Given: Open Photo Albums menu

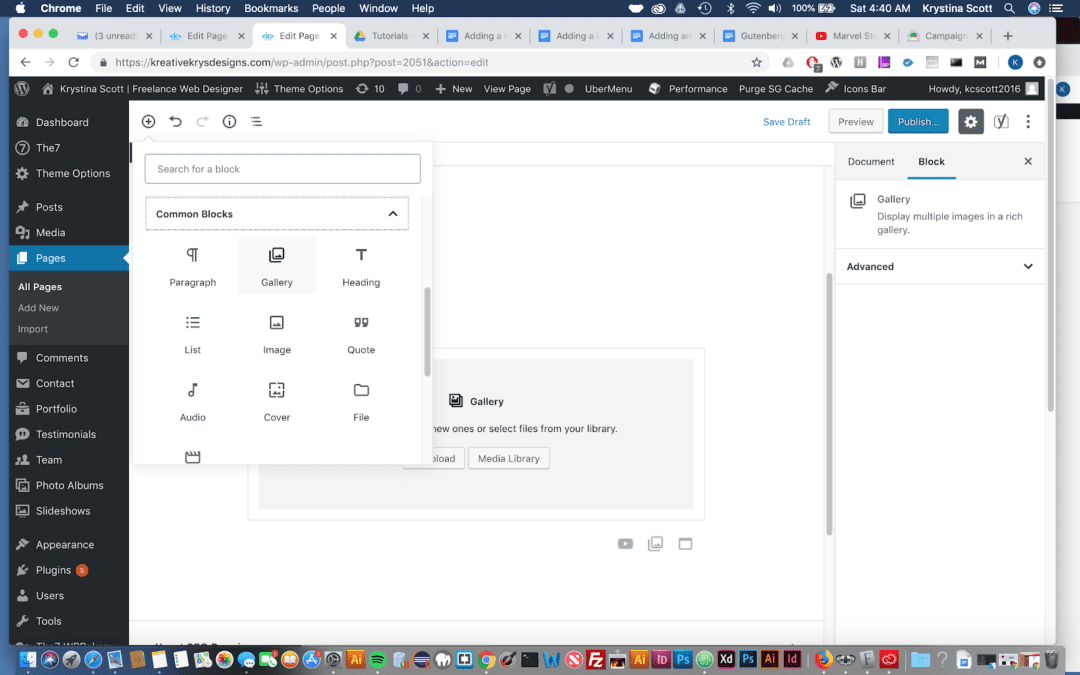Looking at the screenshot, I should click(68, 485).
